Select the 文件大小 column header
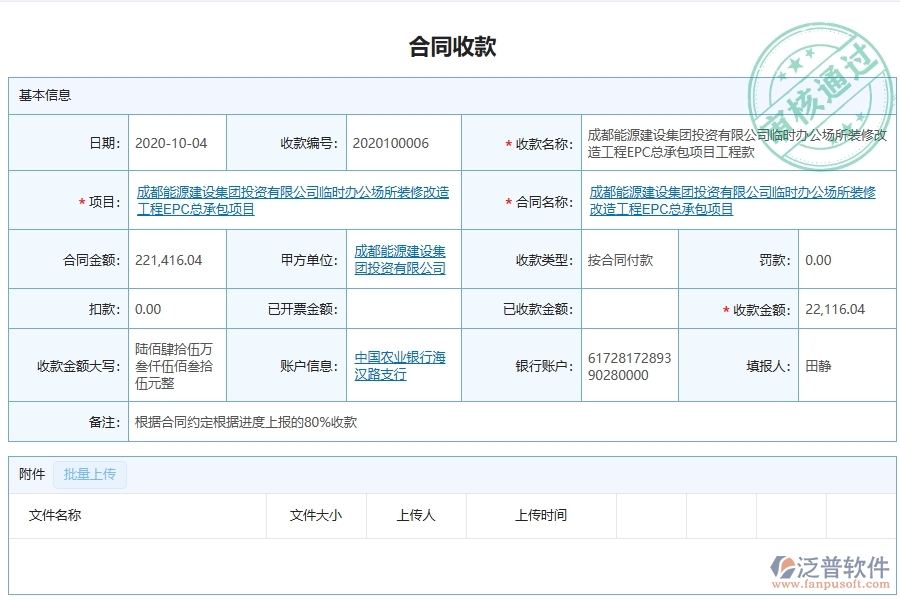The image size is (900, 600). click(x=315, y=515)
